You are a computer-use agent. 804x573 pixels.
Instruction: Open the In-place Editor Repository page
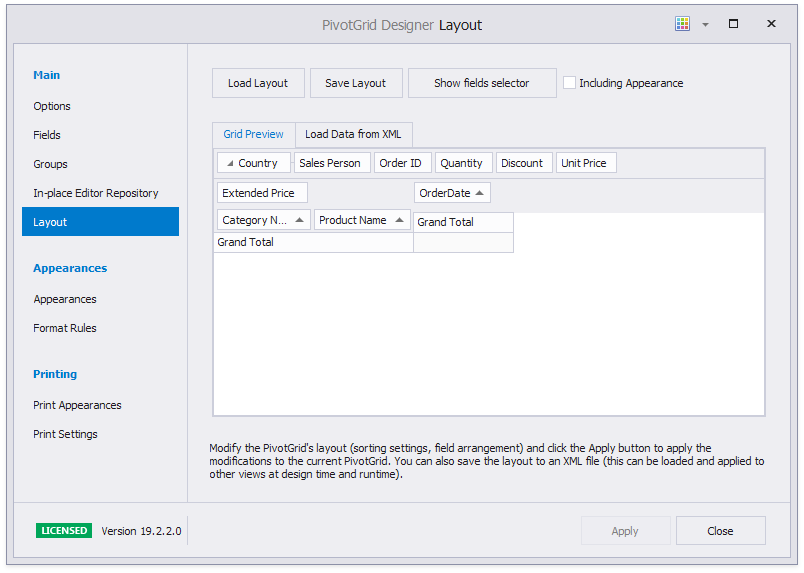point(96,193)
